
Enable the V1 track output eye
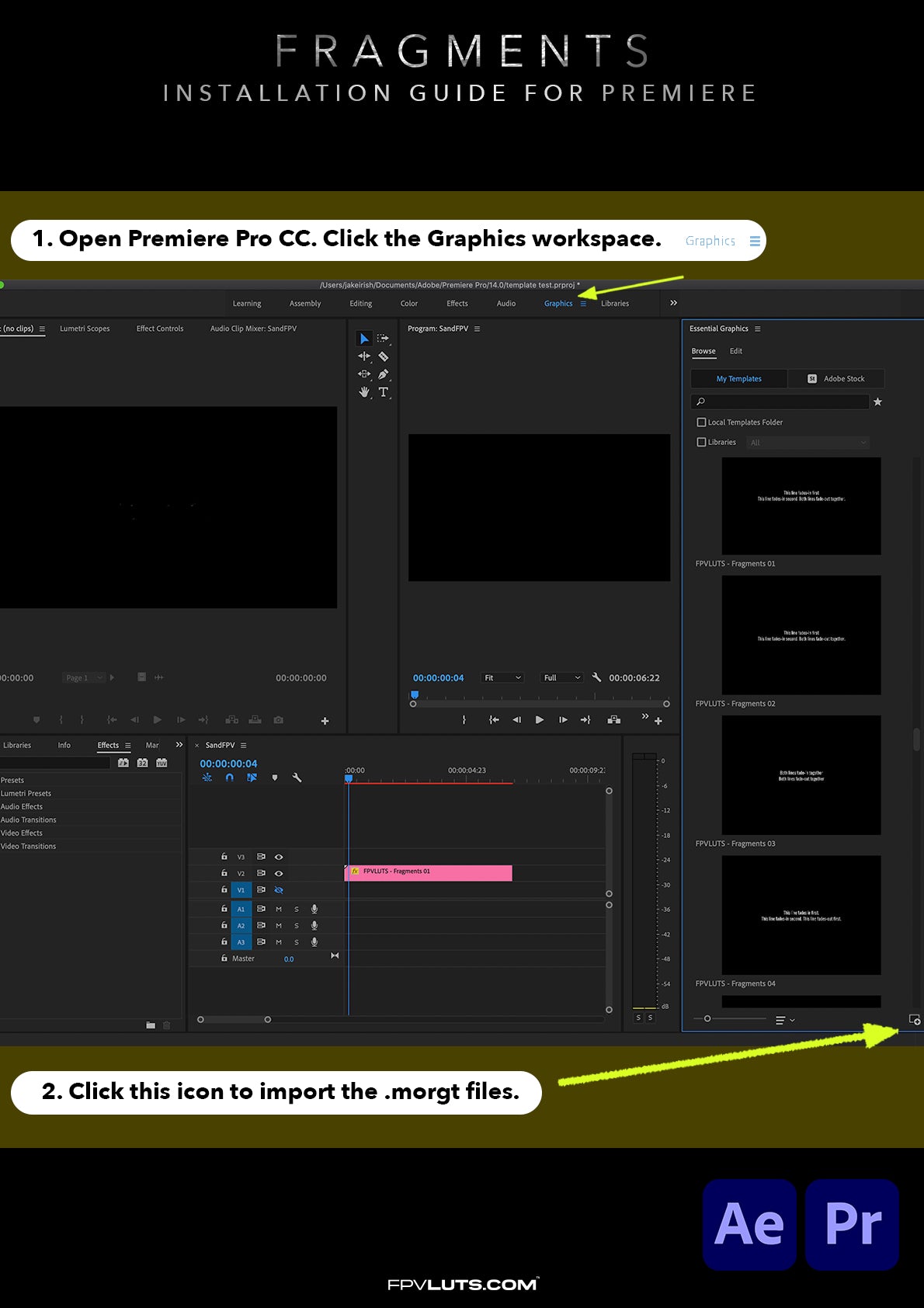(x=279, y=890)
